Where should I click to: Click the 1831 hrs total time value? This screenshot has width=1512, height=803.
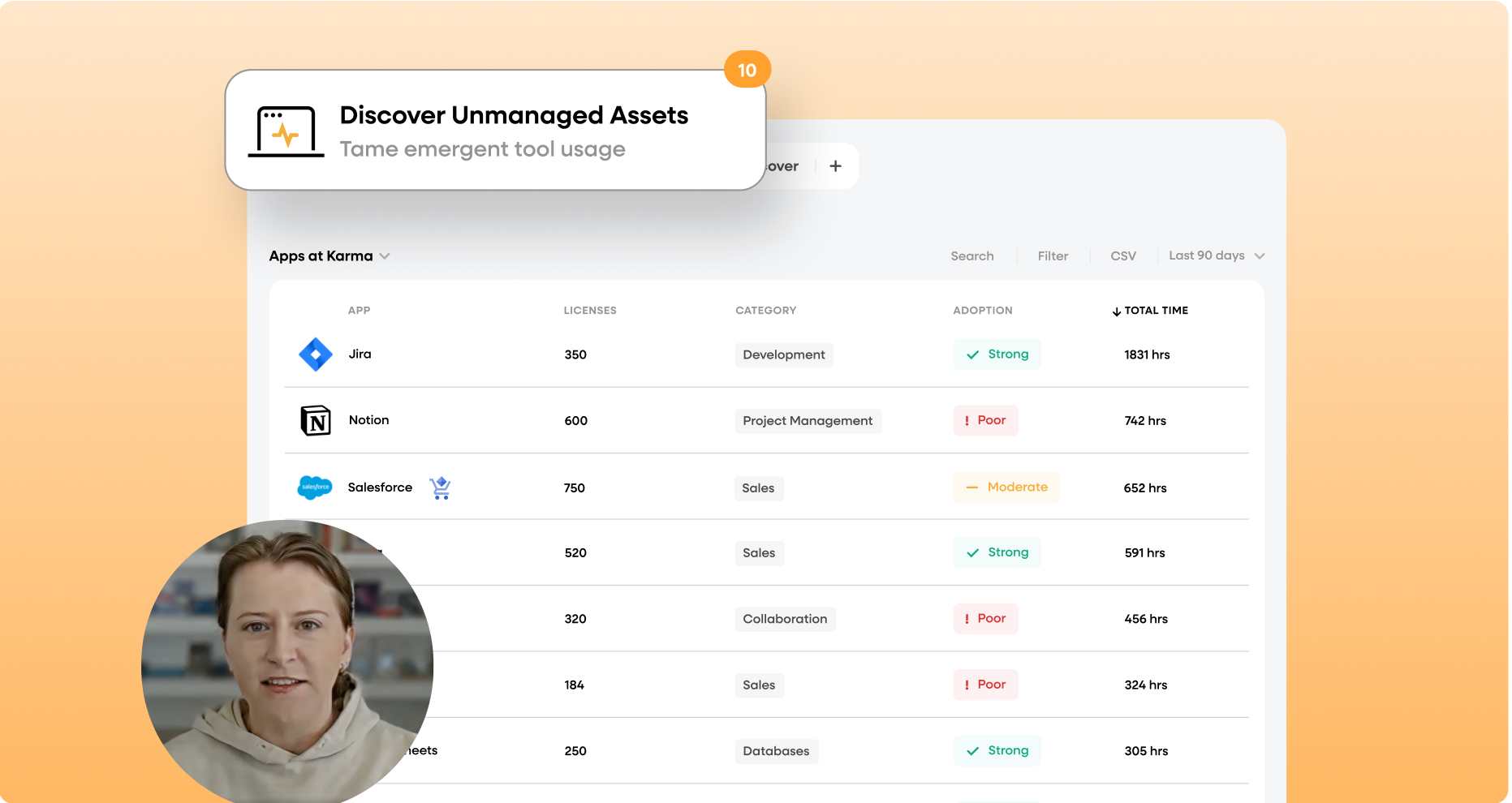coord(1148,355)
